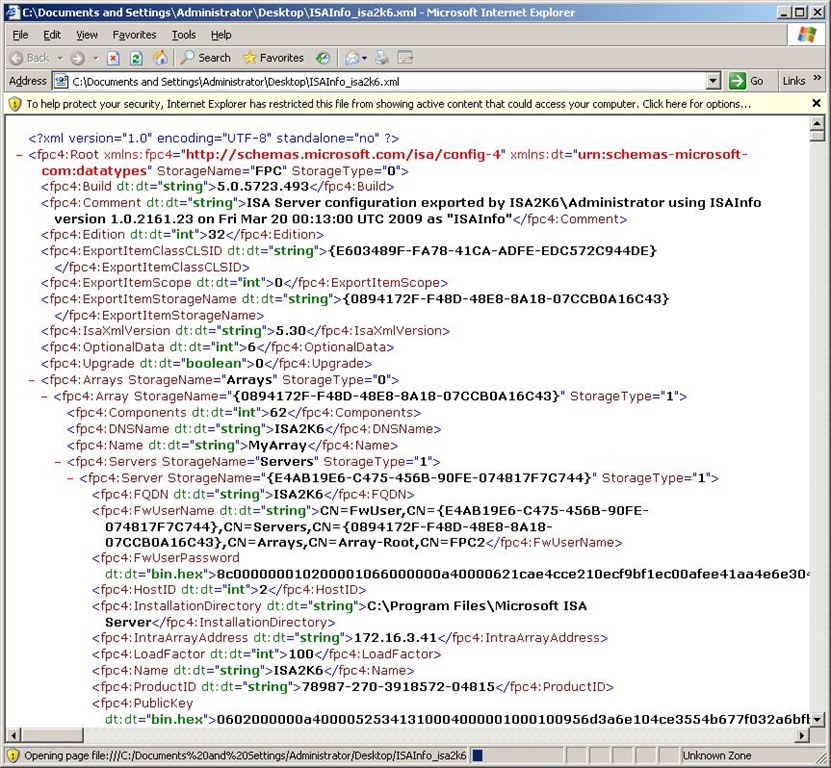Click the status bar shield icon
Viewport: 831px width, 768px height.
click(13, 755)
